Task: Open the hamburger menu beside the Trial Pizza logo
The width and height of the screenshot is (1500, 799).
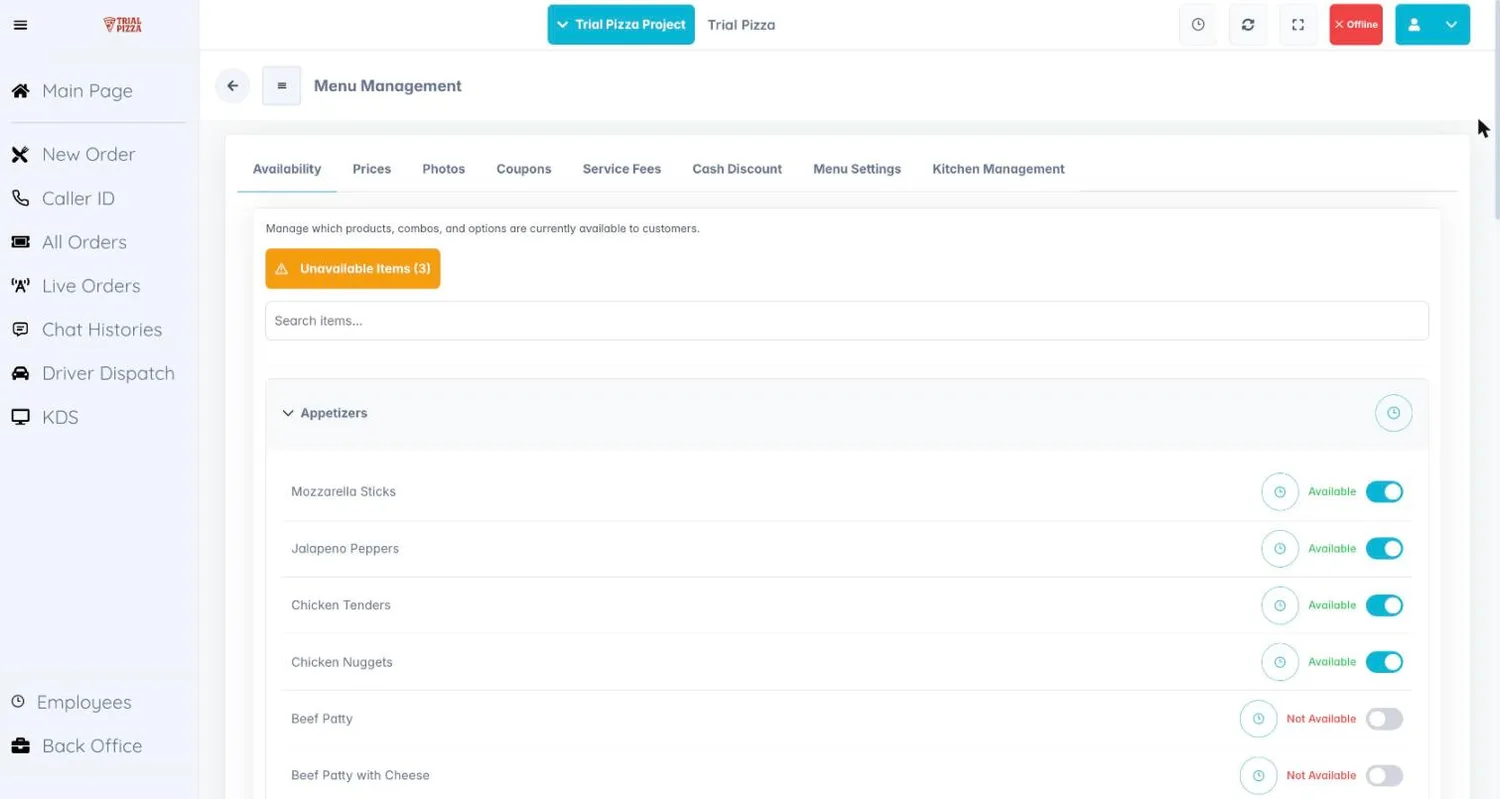Action: (20, 25)
